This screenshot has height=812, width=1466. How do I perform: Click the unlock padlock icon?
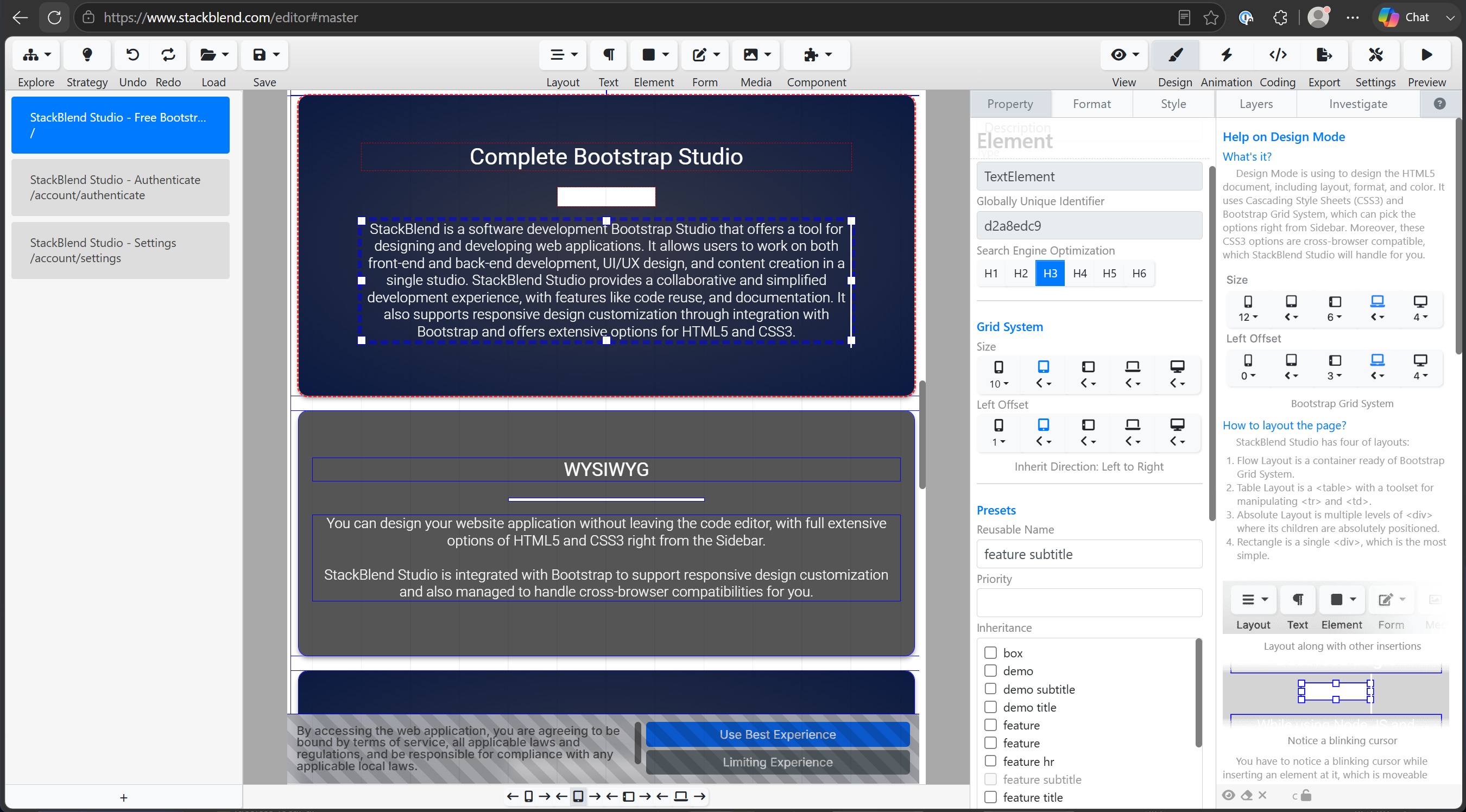[1306, 795]
